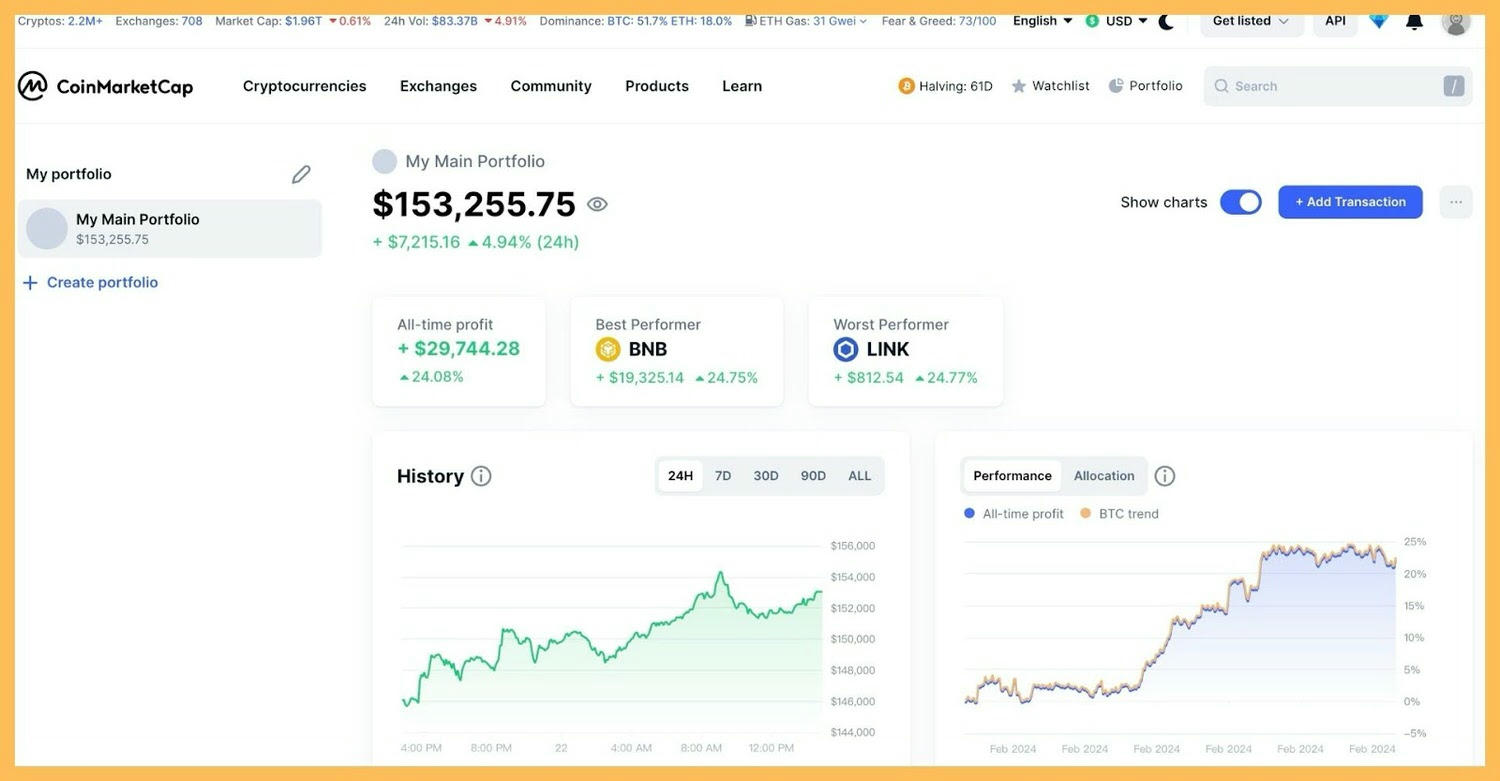The image size is (1500, 781).
Task: Click the Exchanges: 708 stat
Action: [159, 21]
